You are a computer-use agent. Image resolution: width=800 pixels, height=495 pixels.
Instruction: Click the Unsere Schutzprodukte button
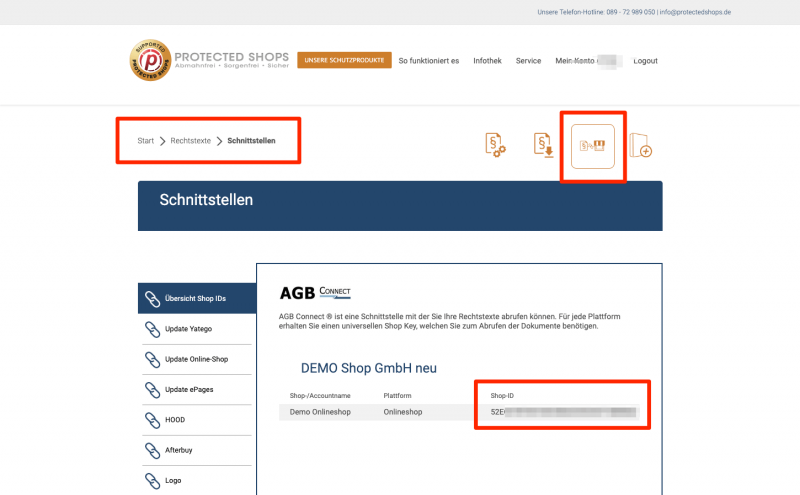[x=343, y=60]
